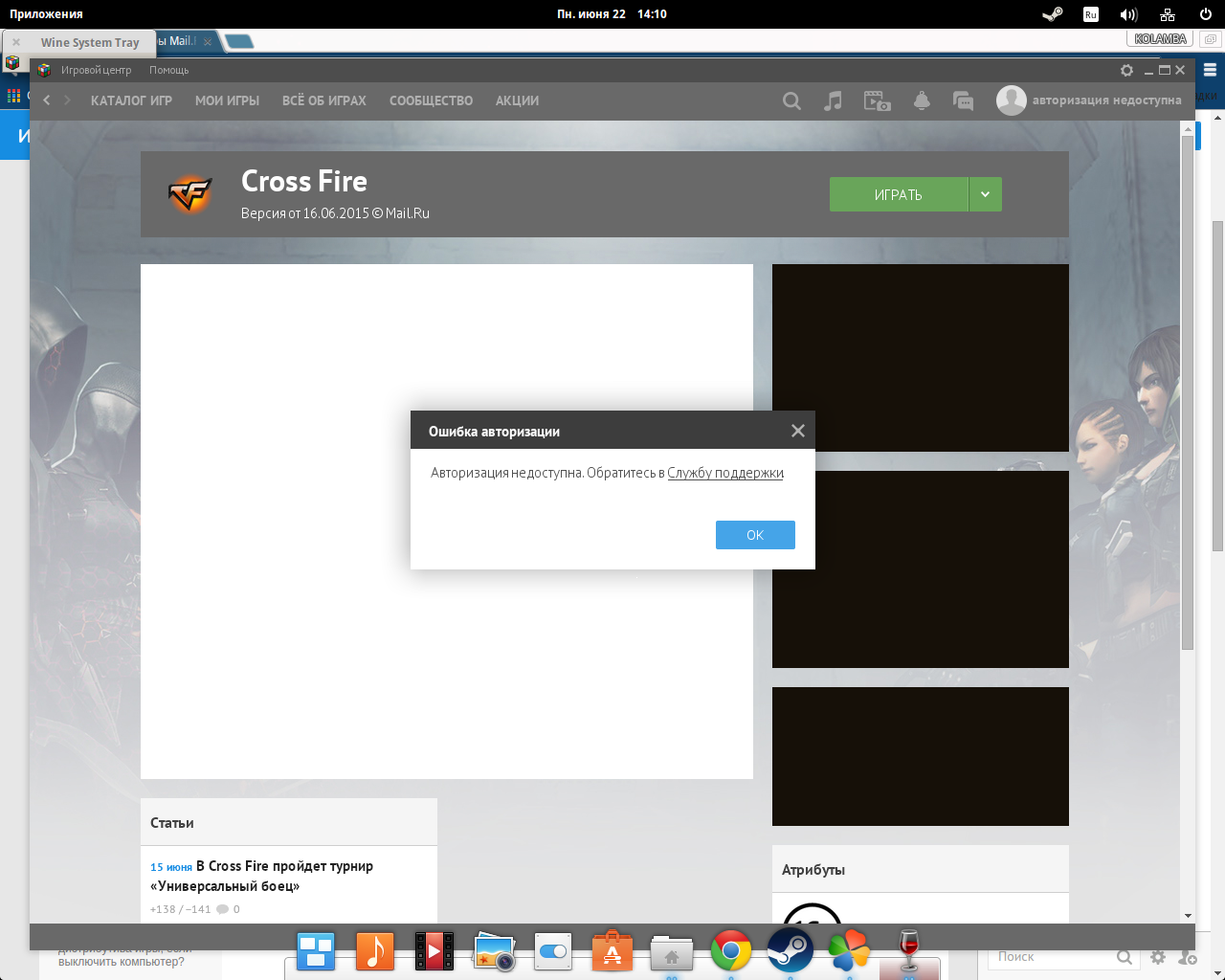Open the browser hamburger menu
1225x980 pixels.
[1210, 70]
